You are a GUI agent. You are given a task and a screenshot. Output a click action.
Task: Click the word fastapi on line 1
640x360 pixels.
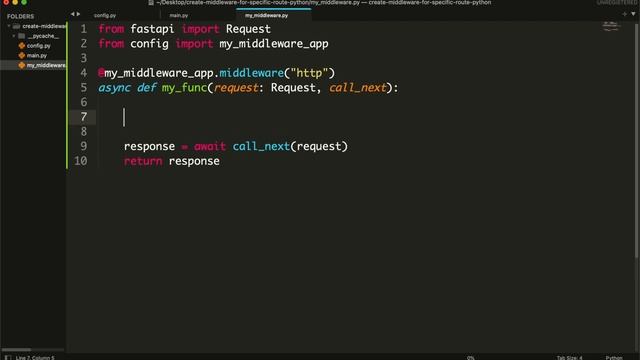152,29
